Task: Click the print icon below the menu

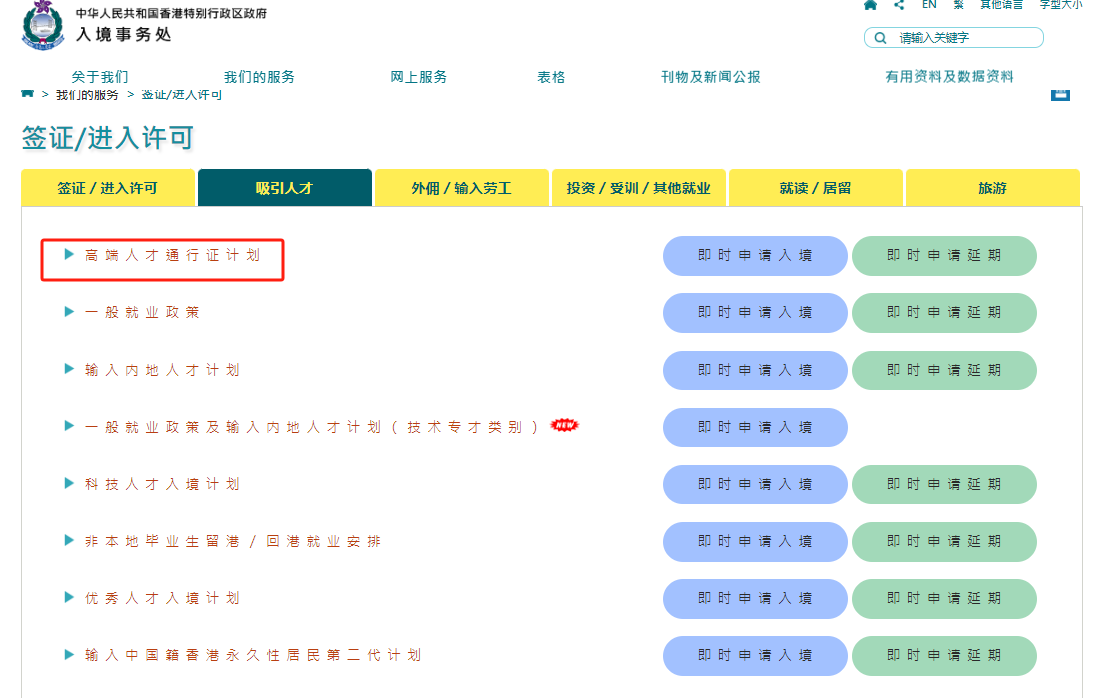Action: pos(1060,94)
